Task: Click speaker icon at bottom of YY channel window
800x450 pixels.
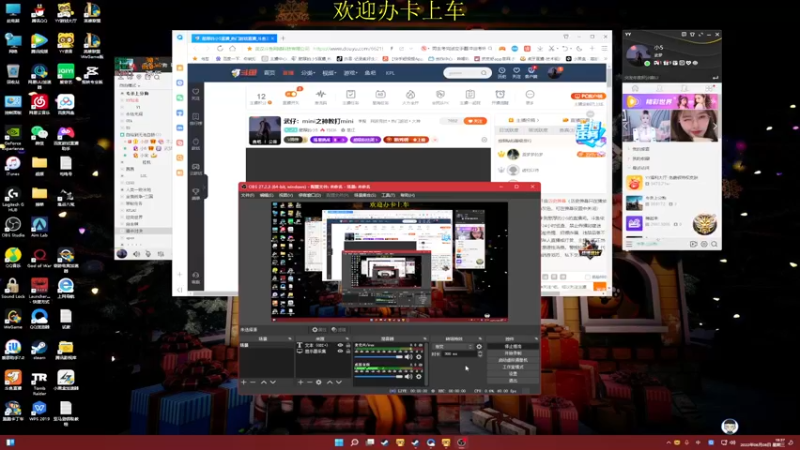Action: (x=137, y=254)
